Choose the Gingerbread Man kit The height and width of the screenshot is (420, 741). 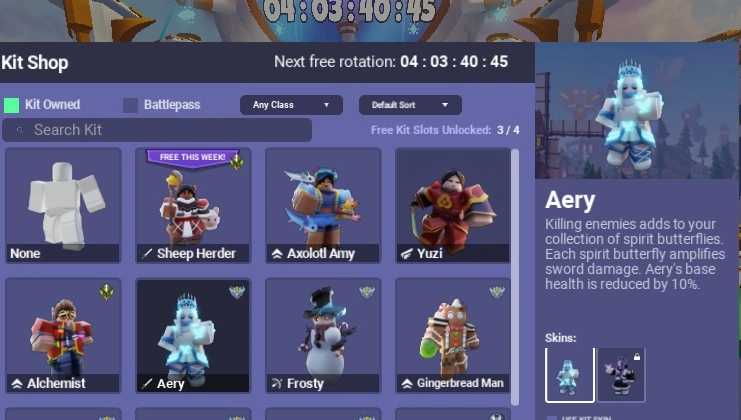[453, 335]
